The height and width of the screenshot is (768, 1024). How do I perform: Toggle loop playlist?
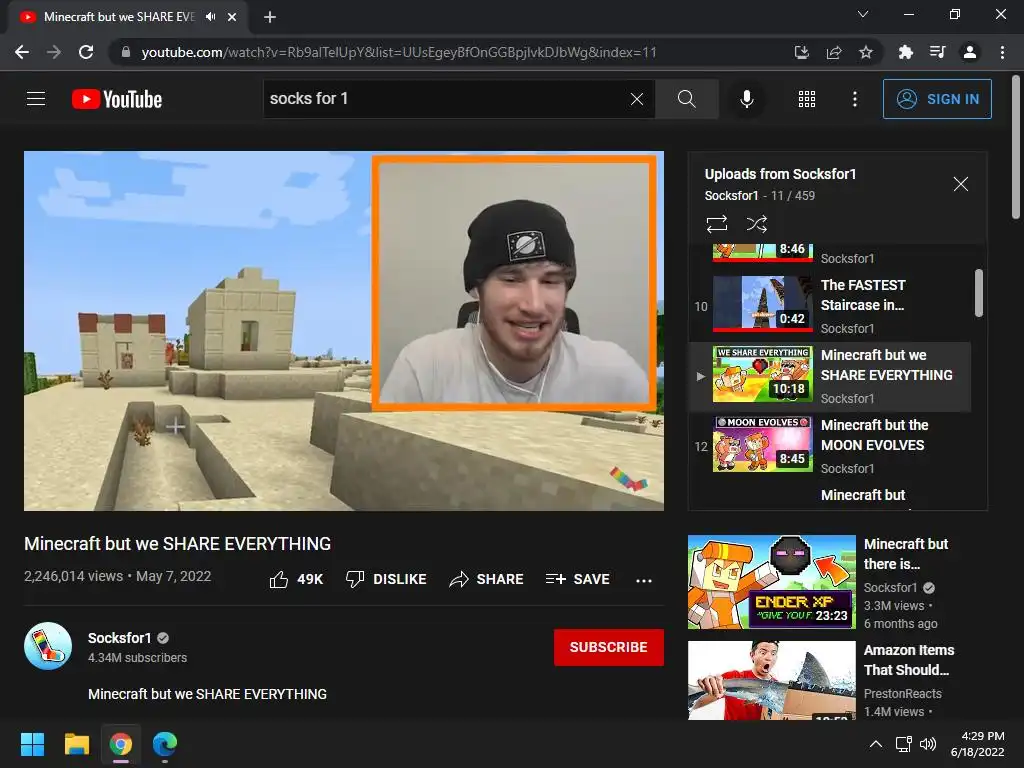tap(716, 224)
